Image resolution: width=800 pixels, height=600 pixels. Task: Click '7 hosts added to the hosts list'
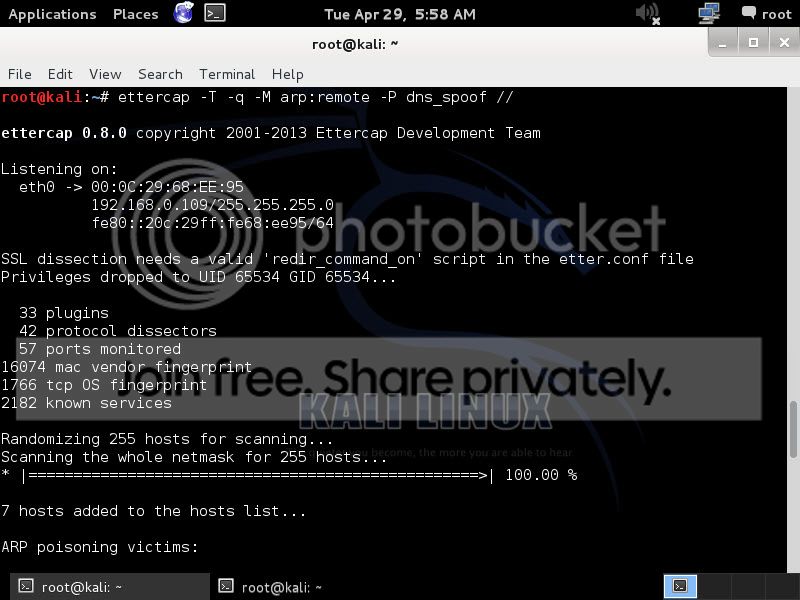click(x=154, y=511)
